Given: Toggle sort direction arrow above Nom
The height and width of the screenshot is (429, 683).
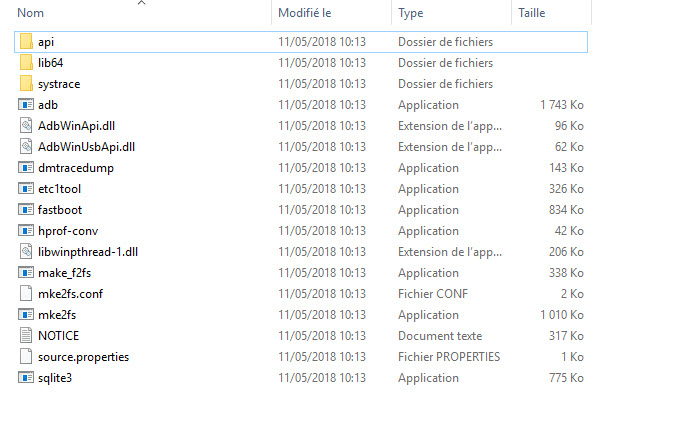Looking at the screenshot, I should click(x=141, y=3).
